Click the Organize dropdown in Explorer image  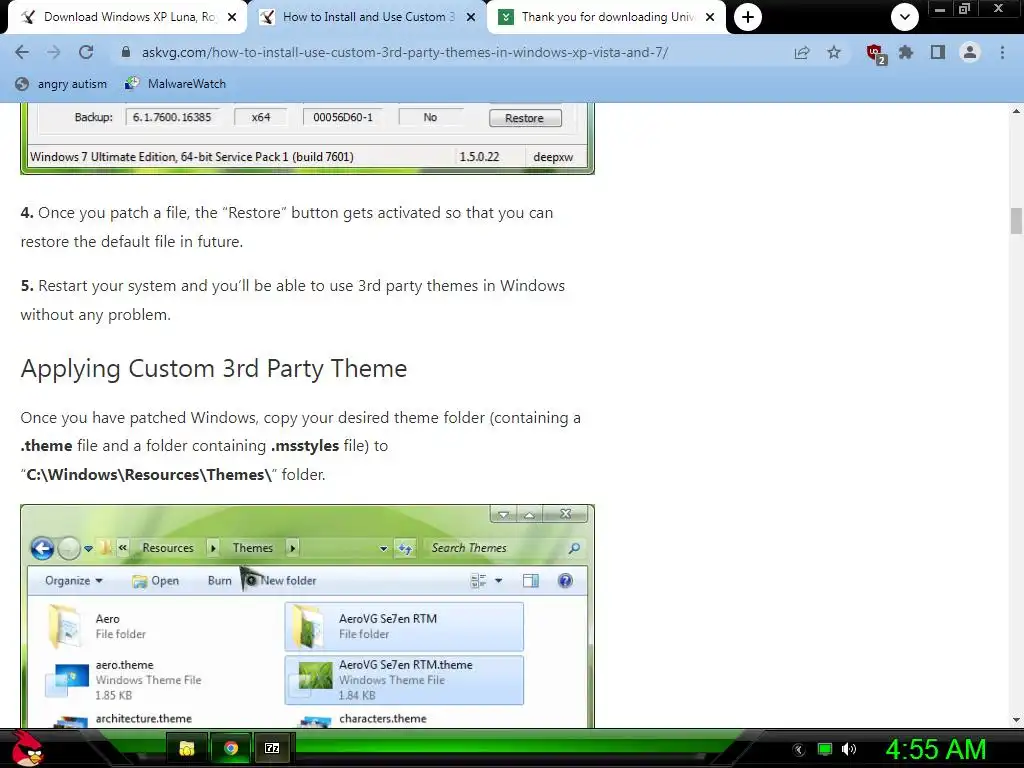coord(74,581)
